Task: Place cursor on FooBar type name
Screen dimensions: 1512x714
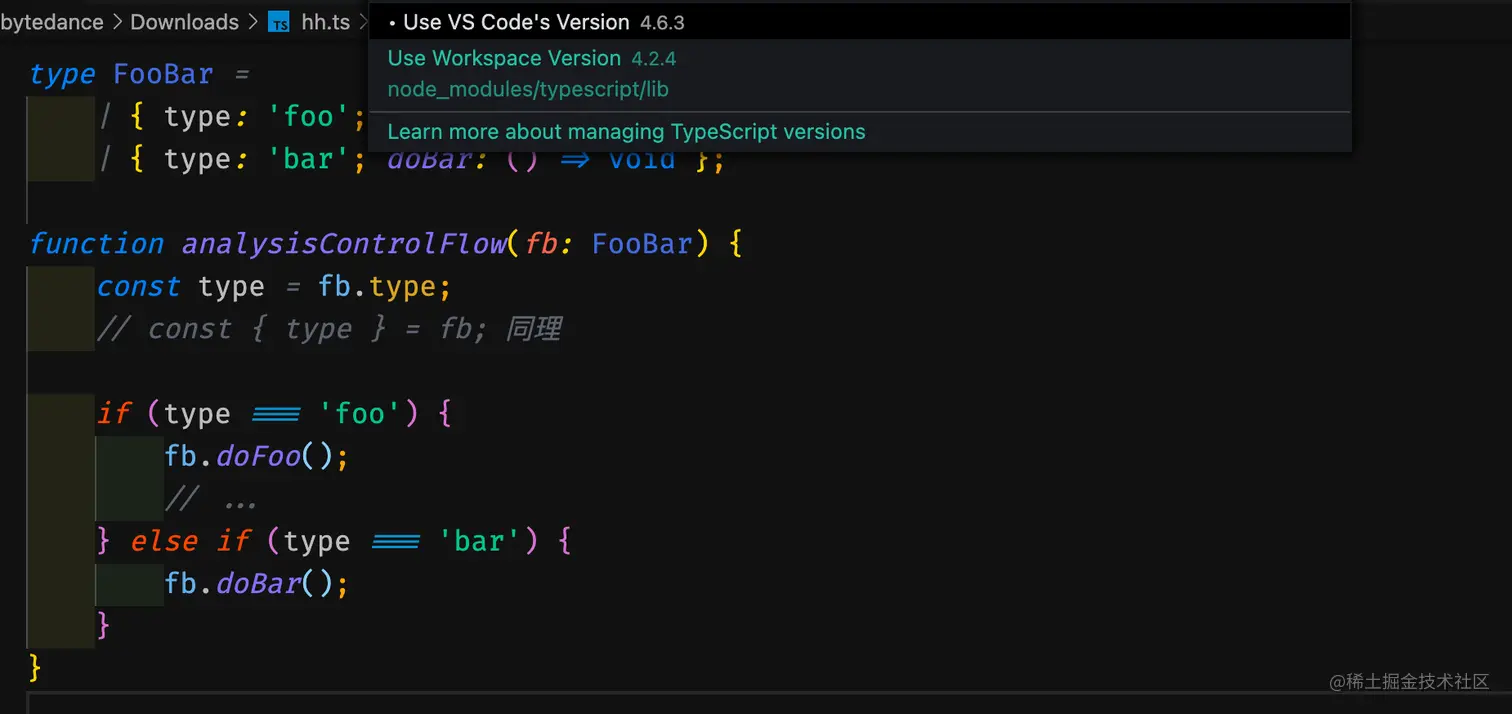Action: (163, 75)
